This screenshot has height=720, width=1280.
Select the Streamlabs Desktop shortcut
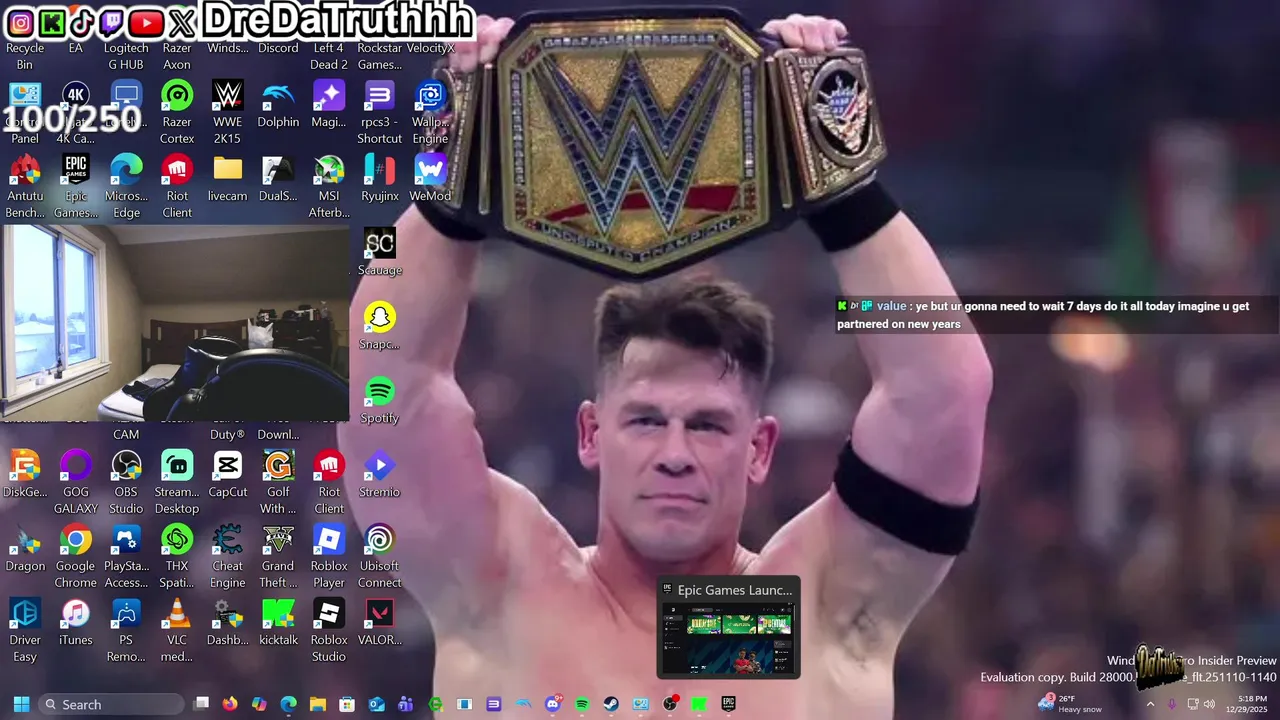177,482
